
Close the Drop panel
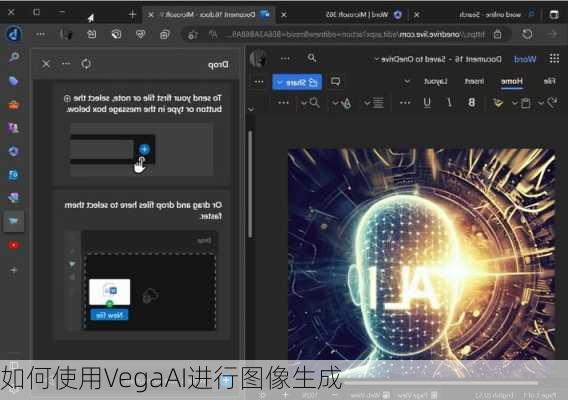46,64
